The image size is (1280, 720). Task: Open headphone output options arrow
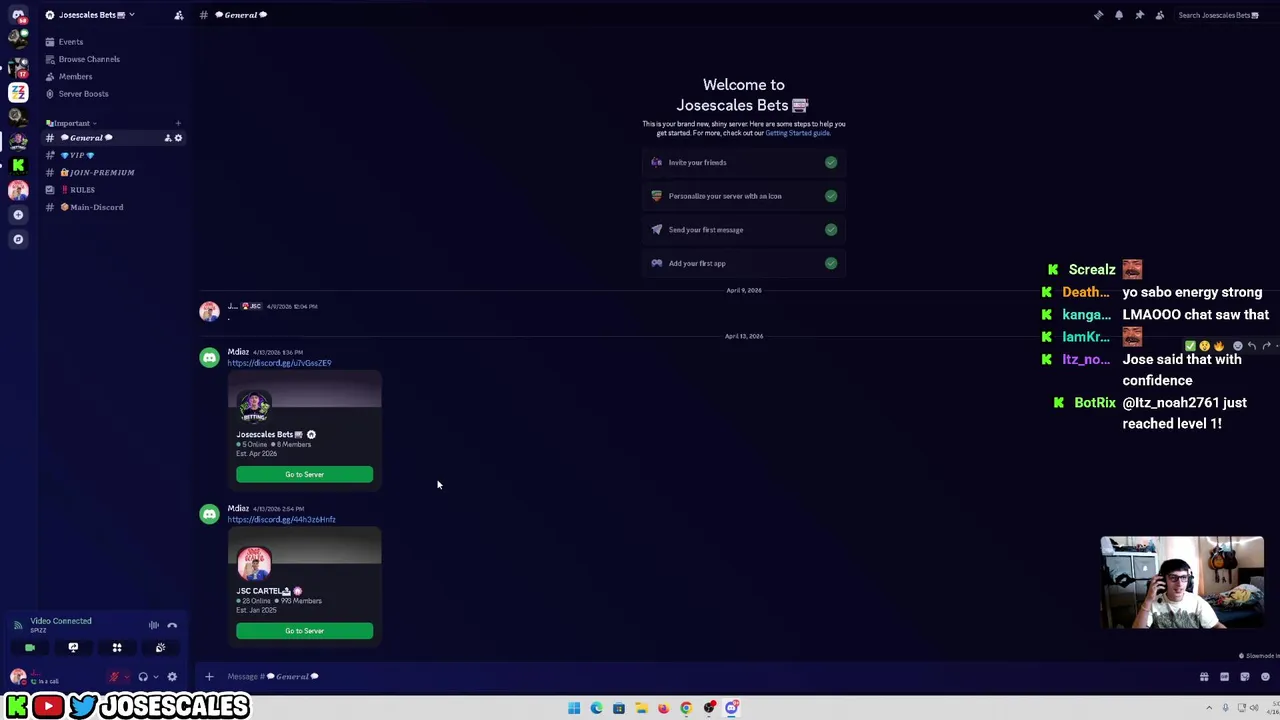155,677
